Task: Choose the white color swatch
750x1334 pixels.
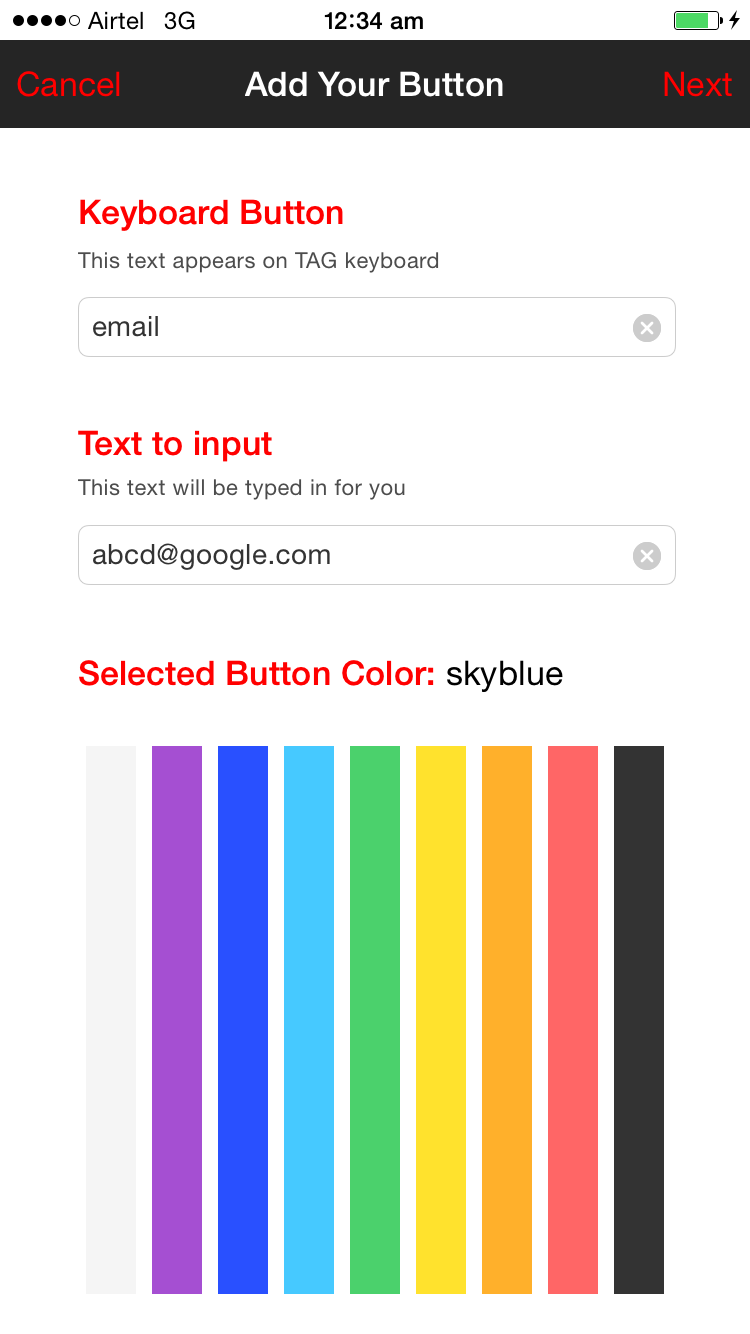Action: pyautogui.click(x=111, y=1019)
